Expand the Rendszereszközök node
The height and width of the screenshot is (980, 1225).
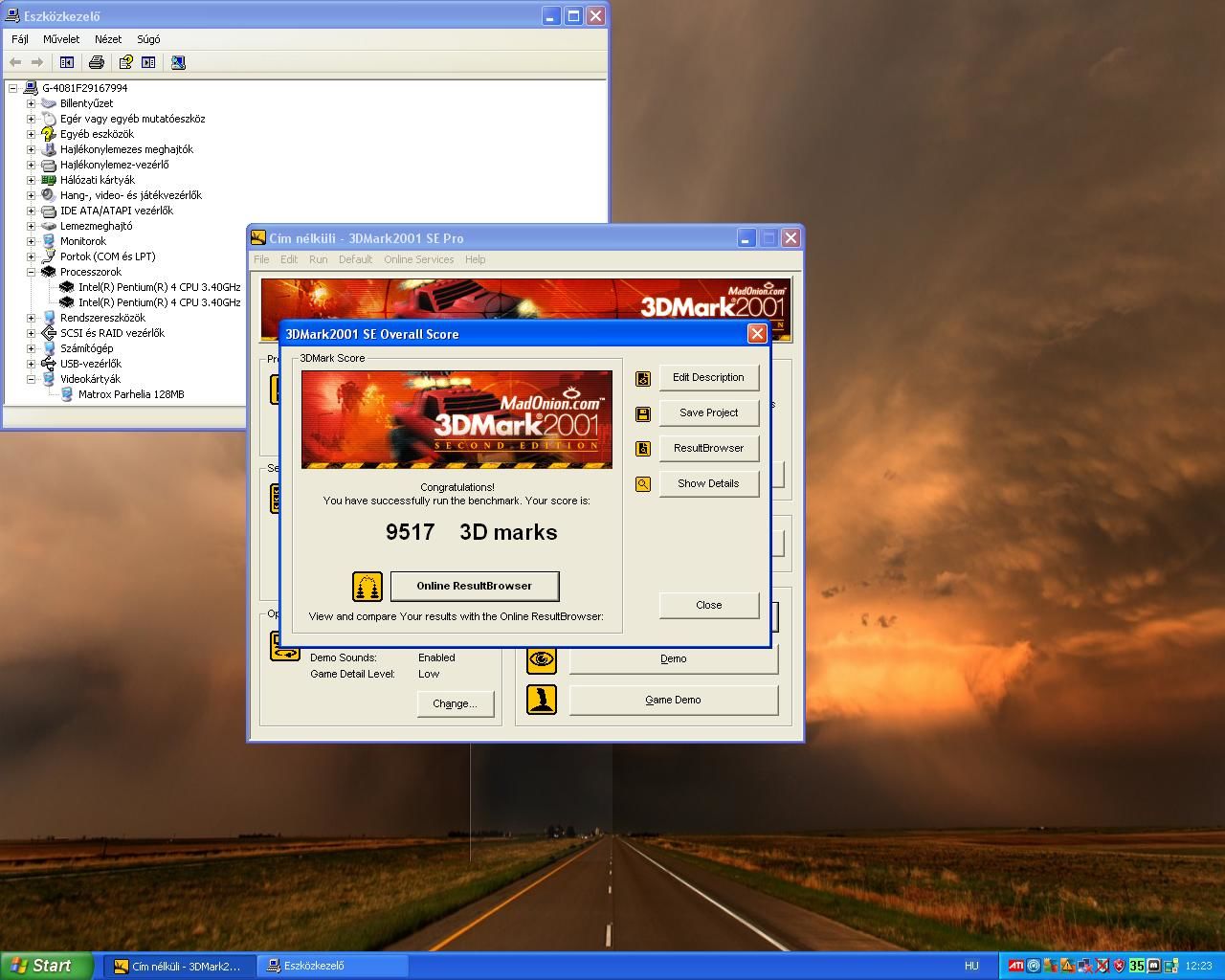[x=31, y=318]
